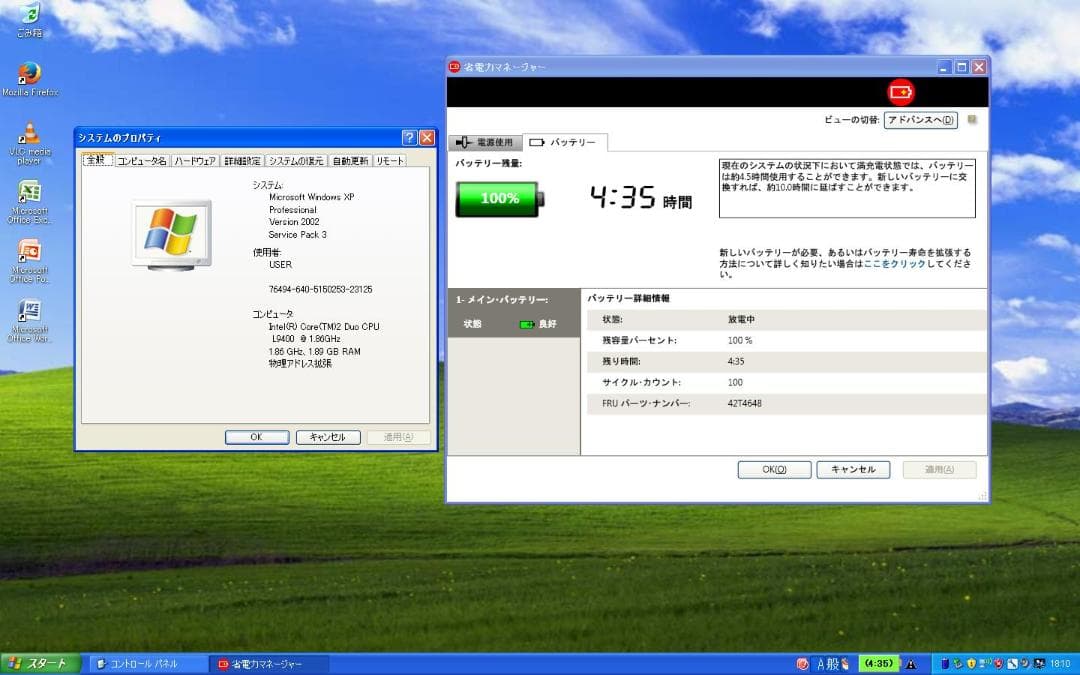Click OK(O) in the Power Manager window
The image size is (1080, 675).
coord(774,469)
